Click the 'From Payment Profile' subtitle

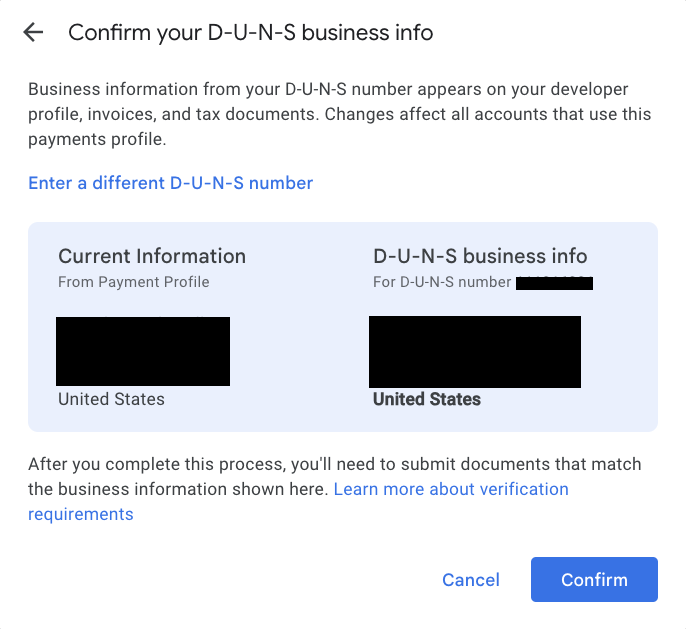[133, 282]
